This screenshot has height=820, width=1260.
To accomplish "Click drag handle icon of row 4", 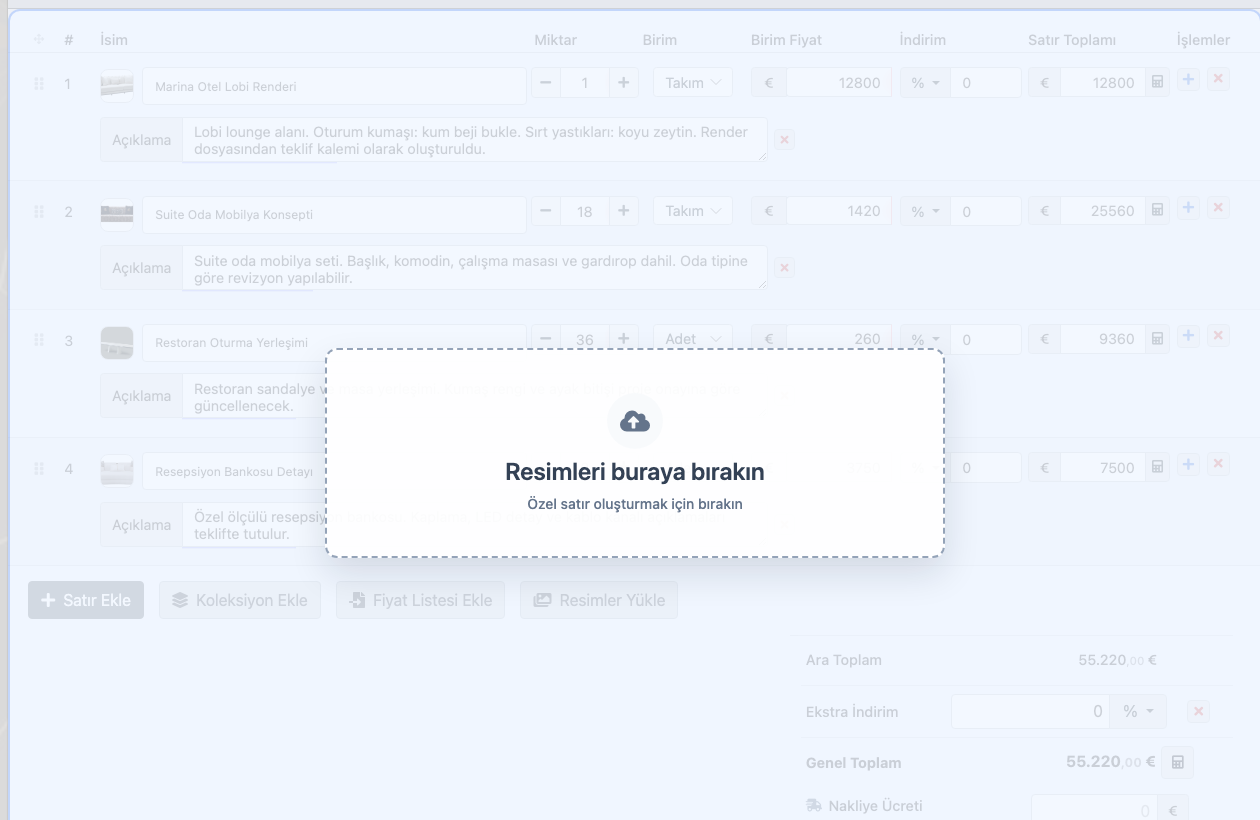I will (39, 468).
